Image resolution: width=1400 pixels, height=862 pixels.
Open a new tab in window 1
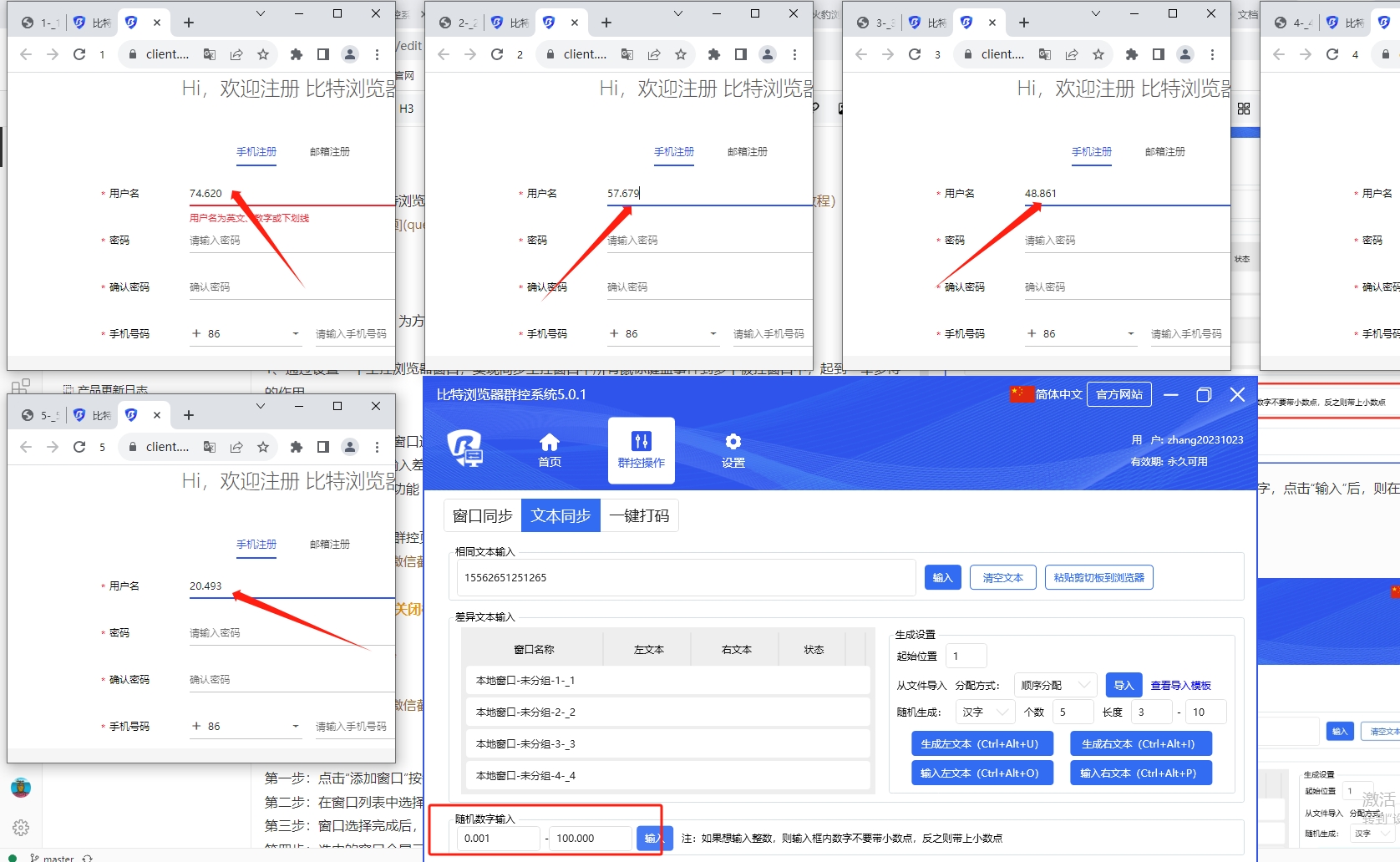(x=189, y=23)
